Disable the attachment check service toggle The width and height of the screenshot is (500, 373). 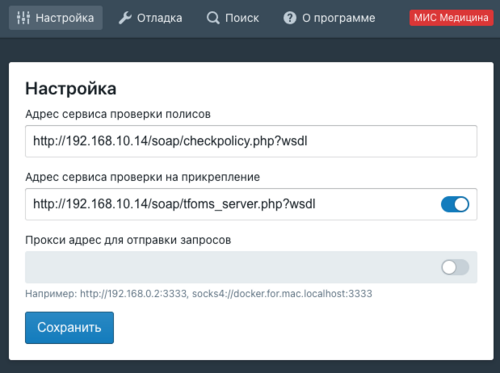[x=455, y=204]
